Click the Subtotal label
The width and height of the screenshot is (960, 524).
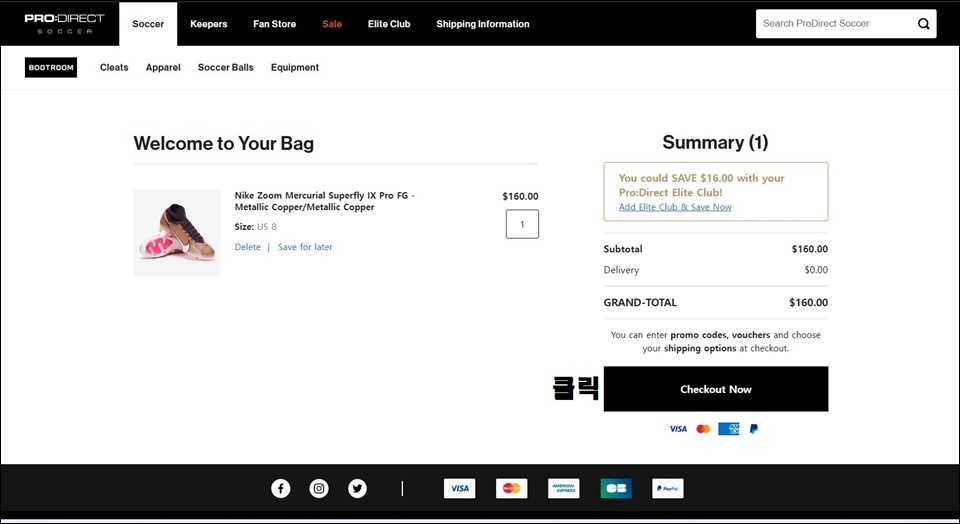coord(623,249)
